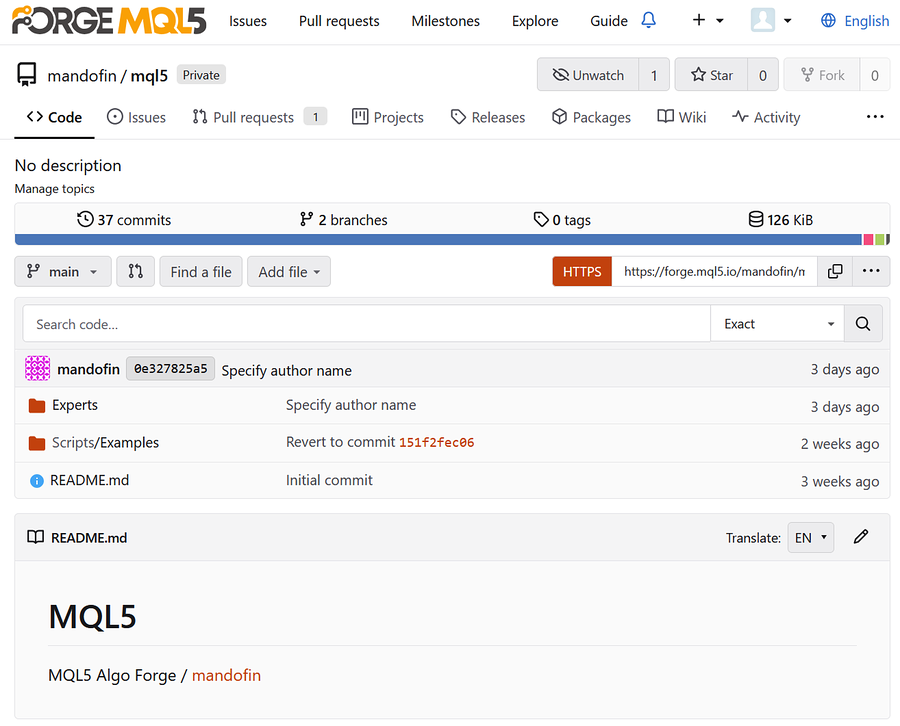Click the clone URL field
900x726 pixels.
tap(714, 271)
